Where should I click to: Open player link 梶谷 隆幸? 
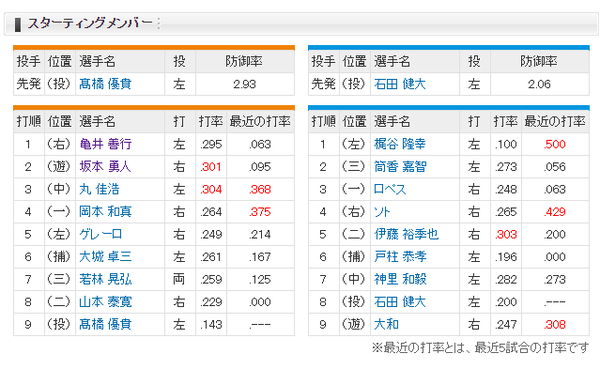(x=400, y=144)
